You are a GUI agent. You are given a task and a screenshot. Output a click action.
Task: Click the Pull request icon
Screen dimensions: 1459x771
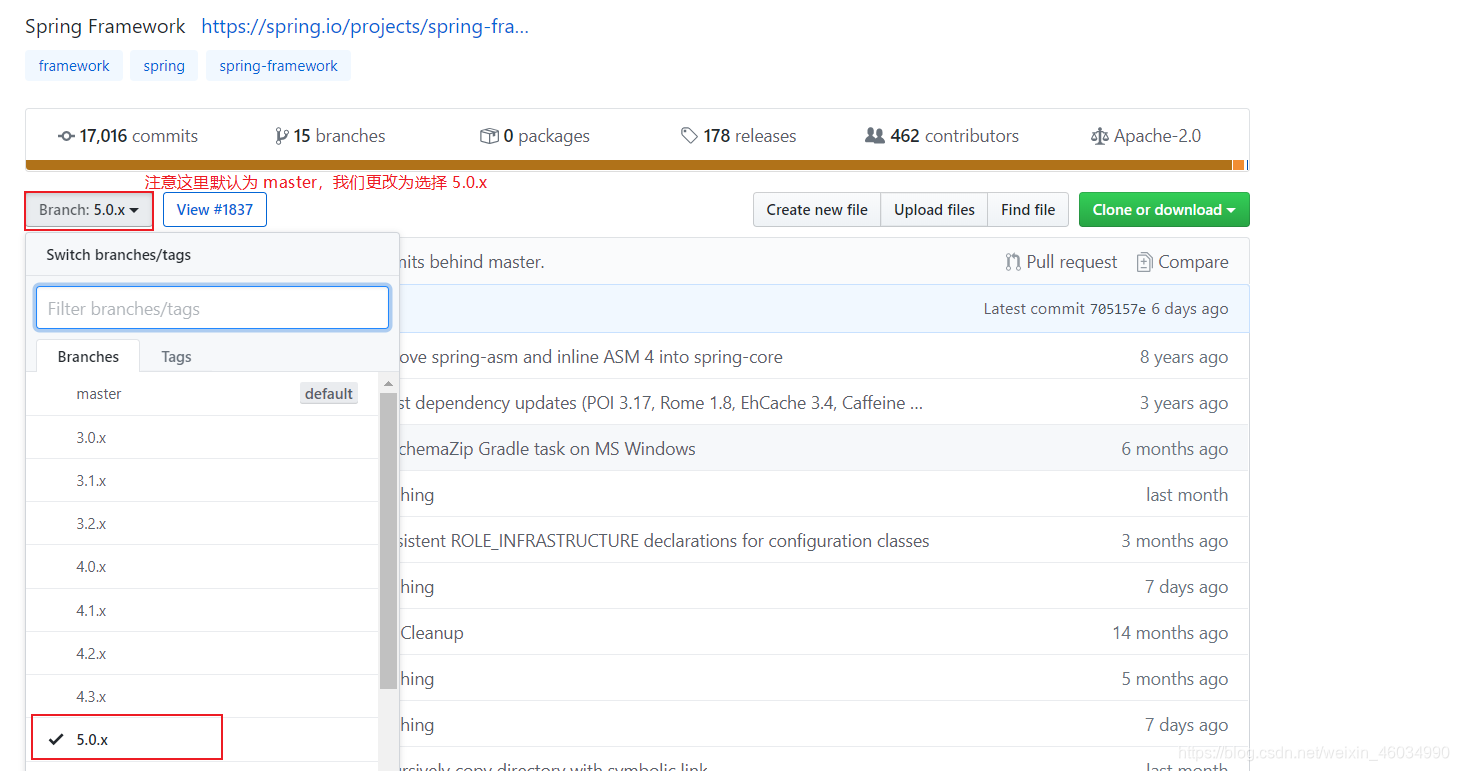coord(1013,262)
